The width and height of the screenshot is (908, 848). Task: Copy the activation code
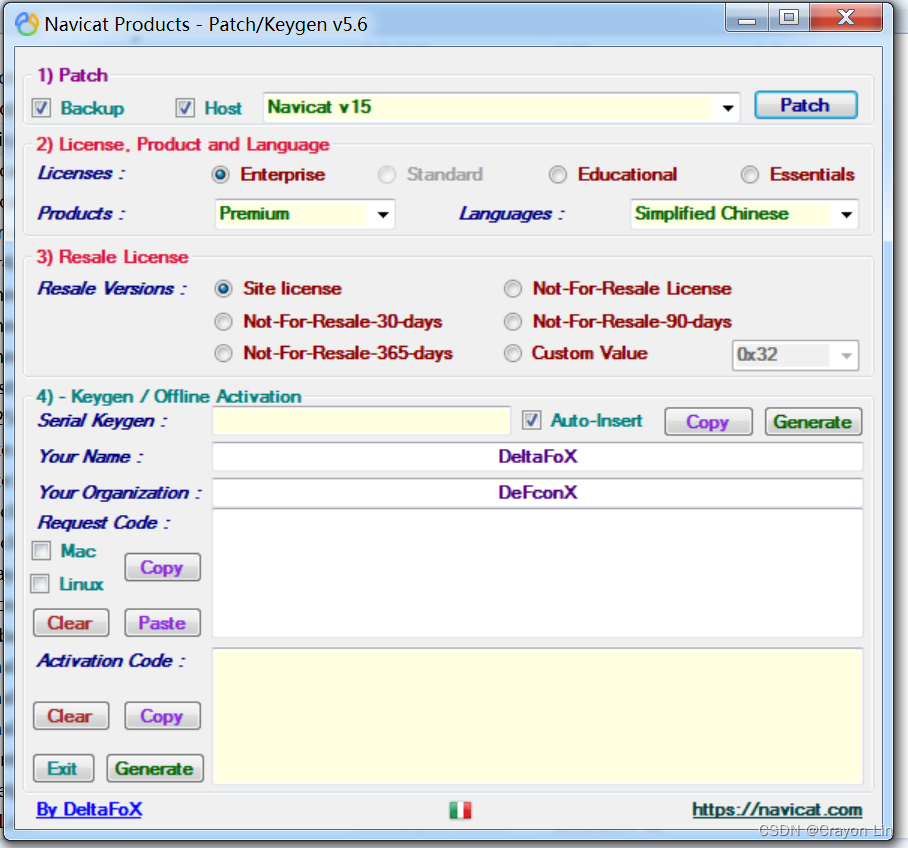tap(162, 717)
